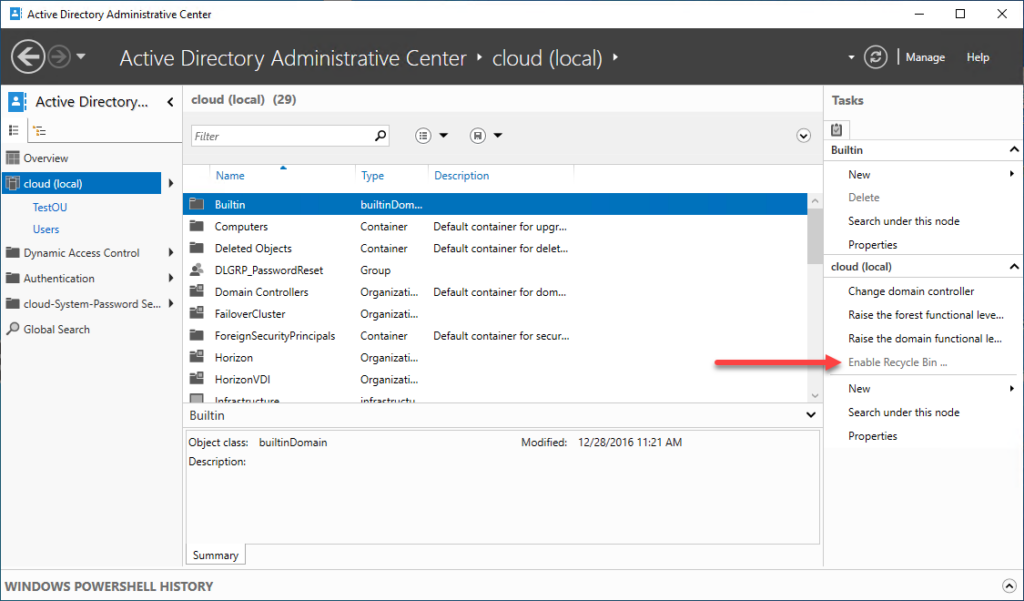
Task: Open Properties under cloud (local) tasks
Action: (x=872, y=436)
